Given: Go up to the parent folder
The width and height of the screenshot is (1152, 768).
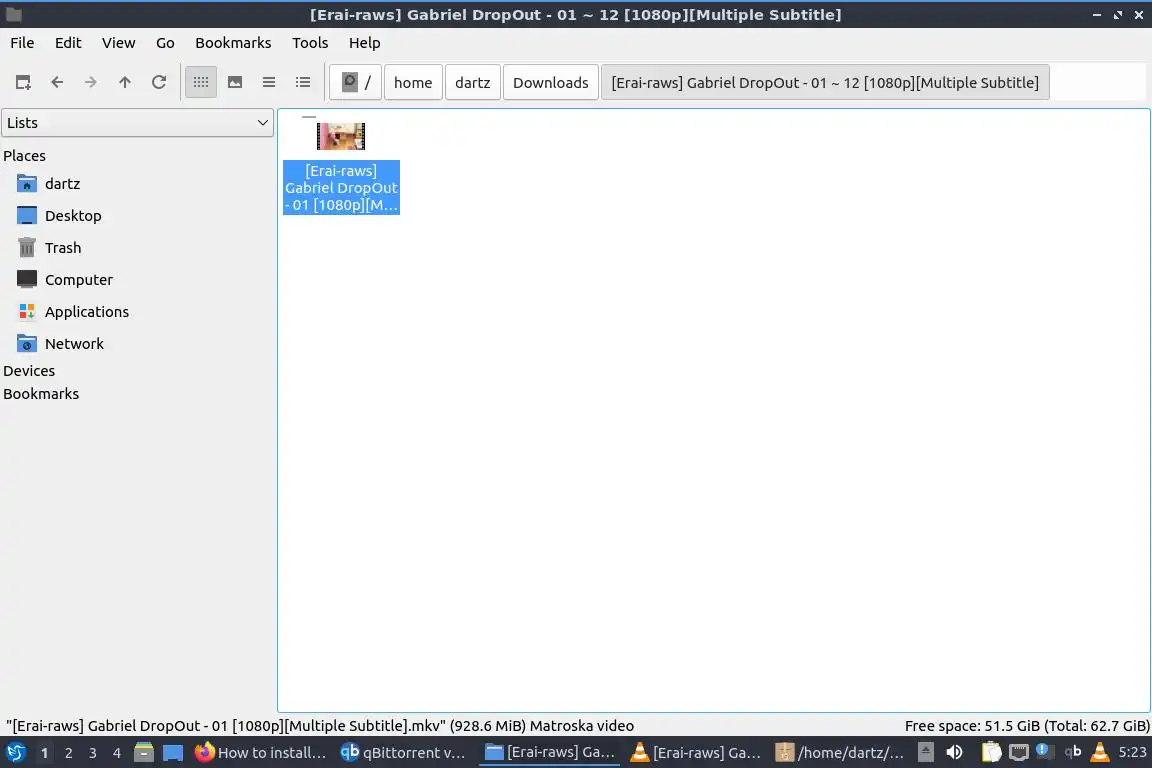Looking at the screenshot, I should coord(125,82).
